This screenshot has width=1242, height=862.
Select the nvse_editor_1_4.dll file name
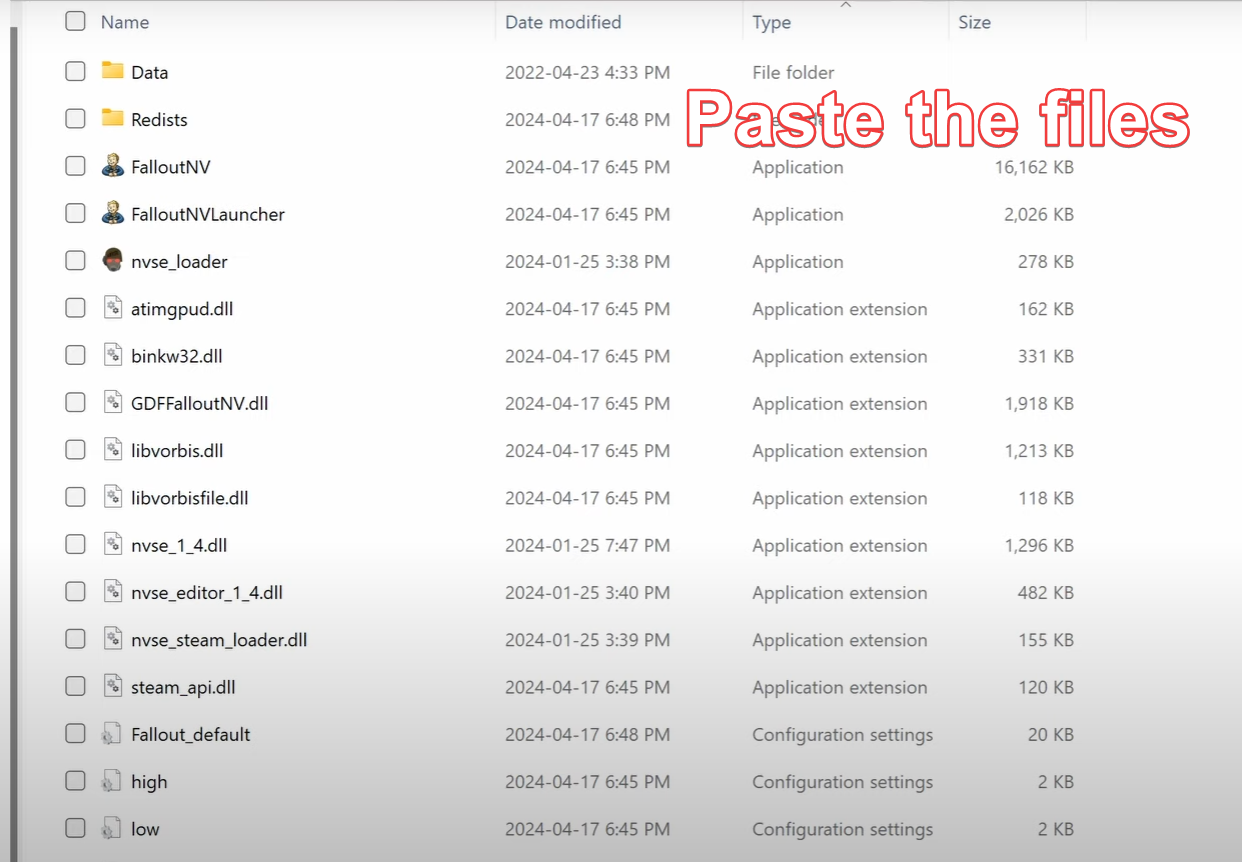[207, 593]
